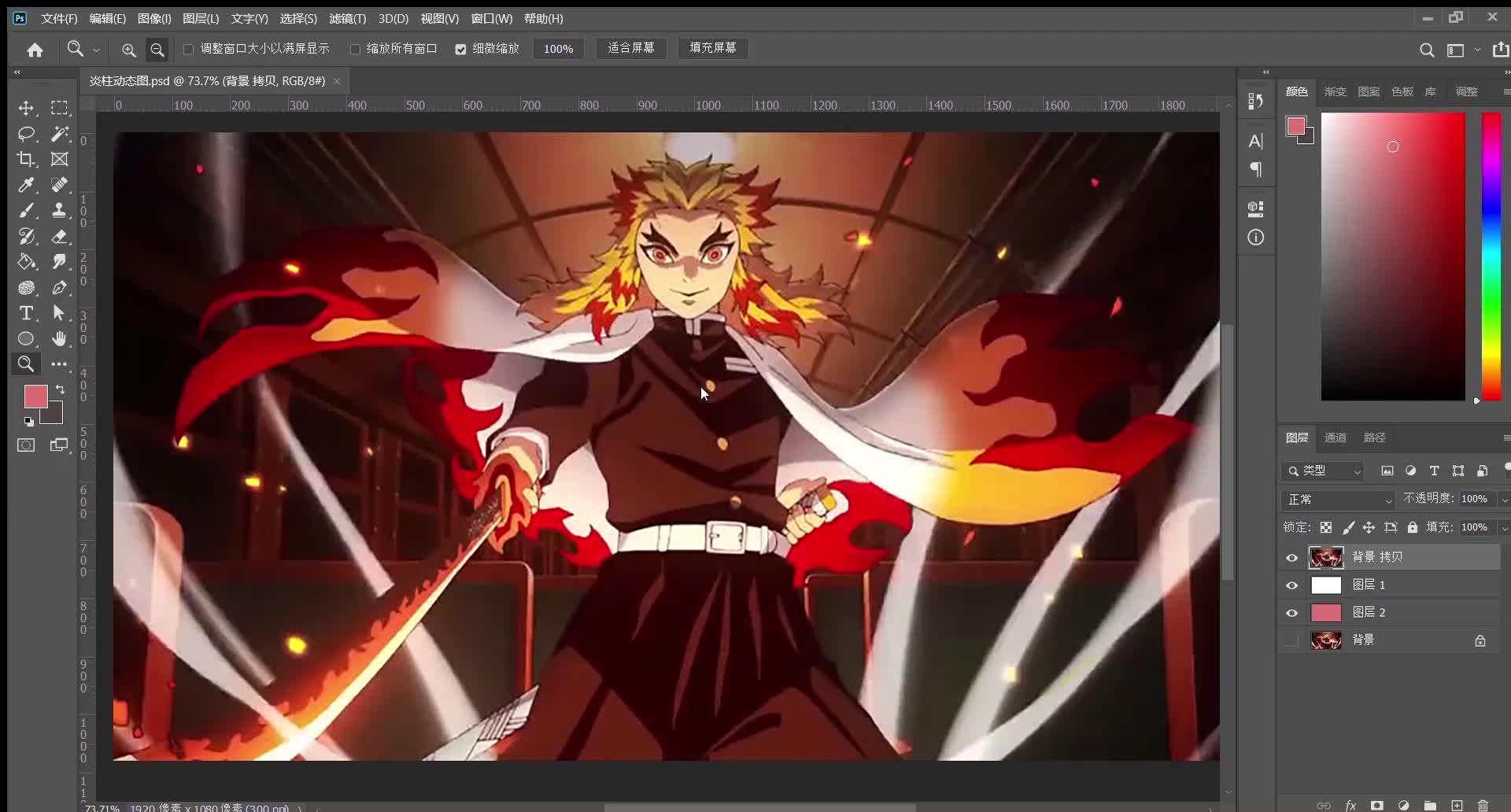Screen dimensions: 1511x812
Task: Click the 100% zoom button
Action: pos(558,49)
